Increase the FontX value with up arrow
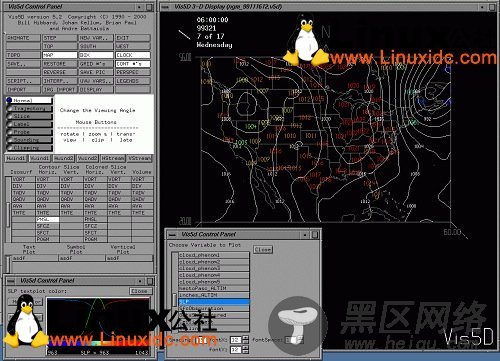This screenshot has width=500, height=361. [x=246, y=338]
